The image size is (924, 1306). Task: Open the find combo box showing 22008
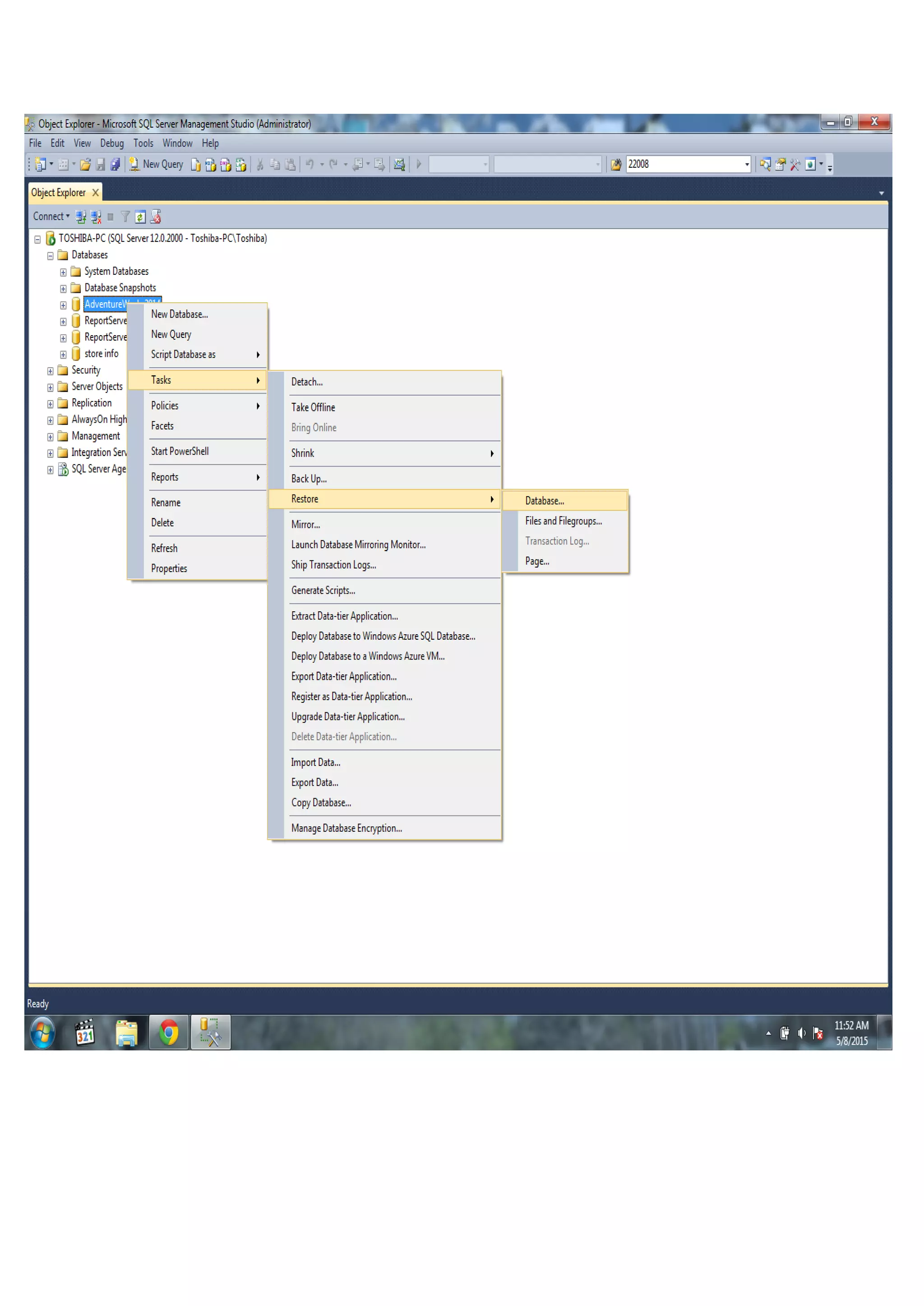(x=747, y=164)
